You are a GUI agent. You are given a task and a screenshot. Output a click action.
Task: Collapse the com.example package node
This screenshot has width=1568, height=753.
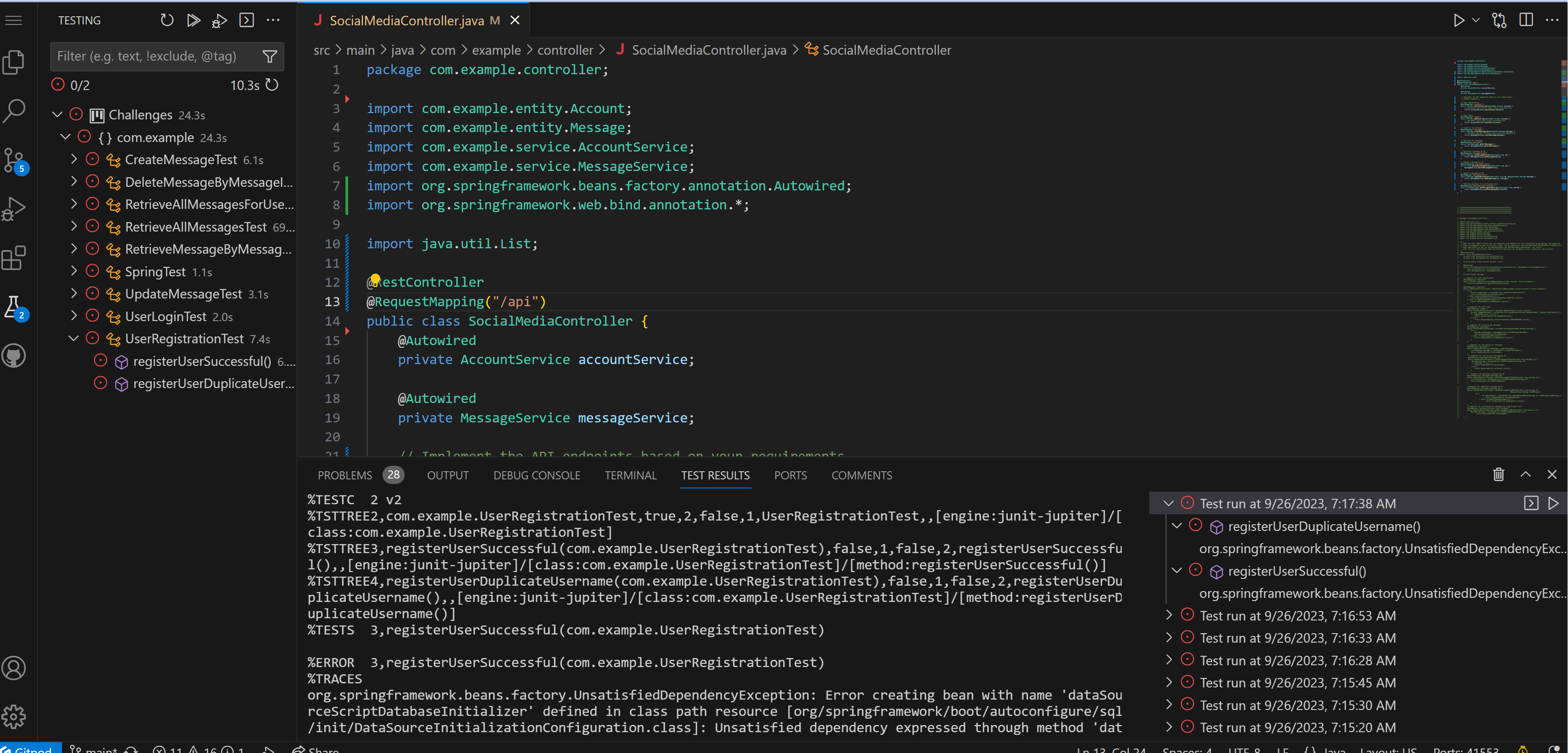tap(66, 137)
